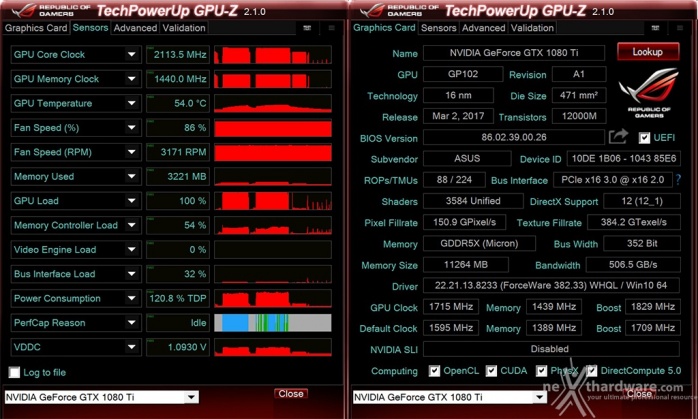Click the Fan Speed (RPM) history graph
698x419 pixels.
click(273, 152)
